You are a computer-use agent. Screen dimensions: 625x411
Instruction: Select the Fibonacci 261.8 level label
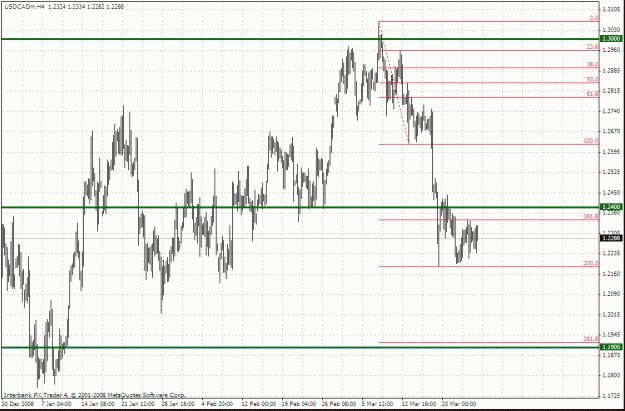[591, 339]
